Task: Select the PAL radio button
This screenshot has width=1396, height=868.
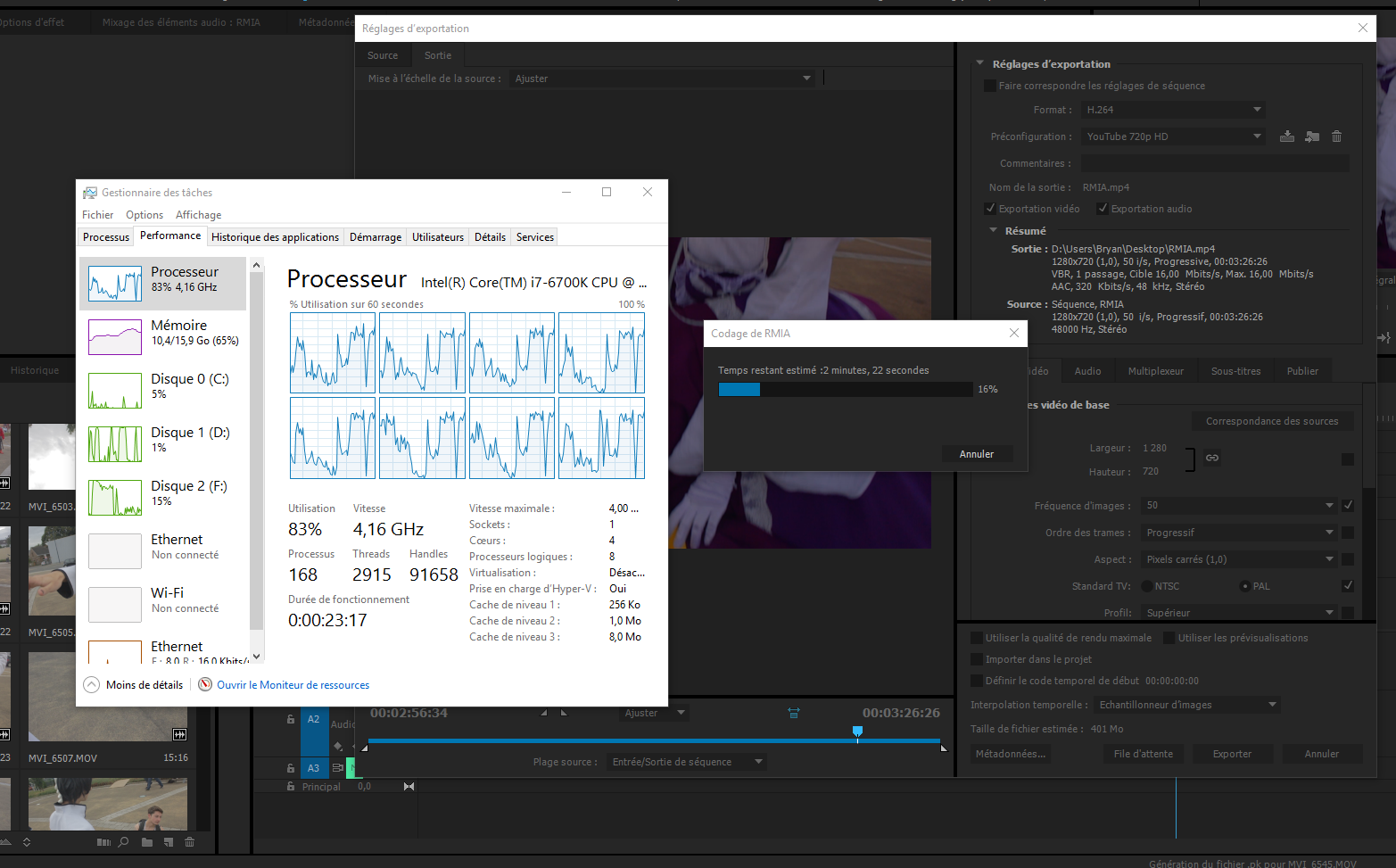Action: (x=1244, y=586)
